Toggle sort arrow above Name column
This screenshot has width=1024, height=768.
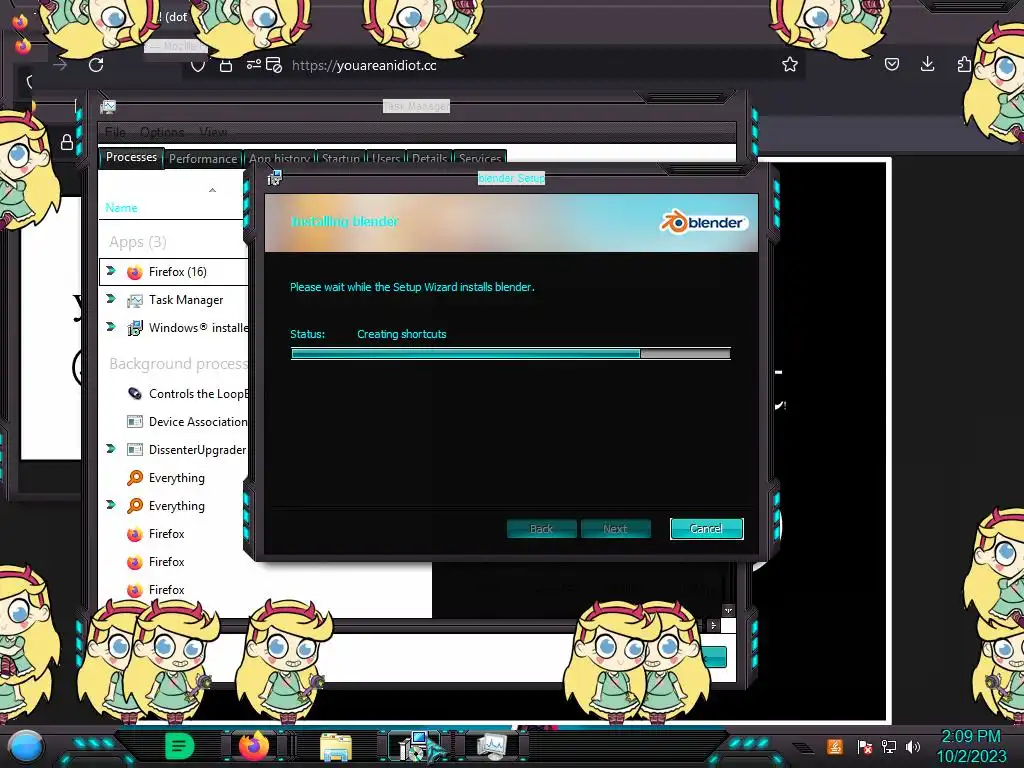pos(212,190)
